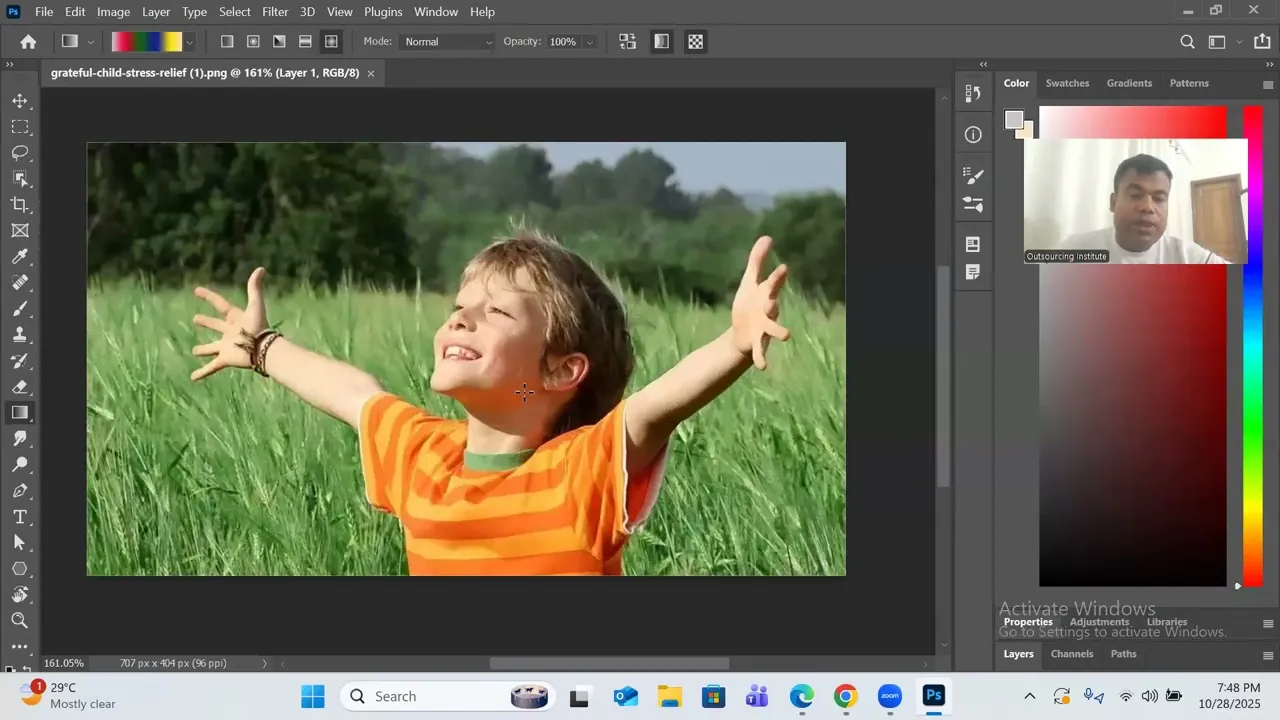The height and width of the screenshot is (720, 1280).
Task: Expand the status bar info arrow
Action: click(265, 663)
